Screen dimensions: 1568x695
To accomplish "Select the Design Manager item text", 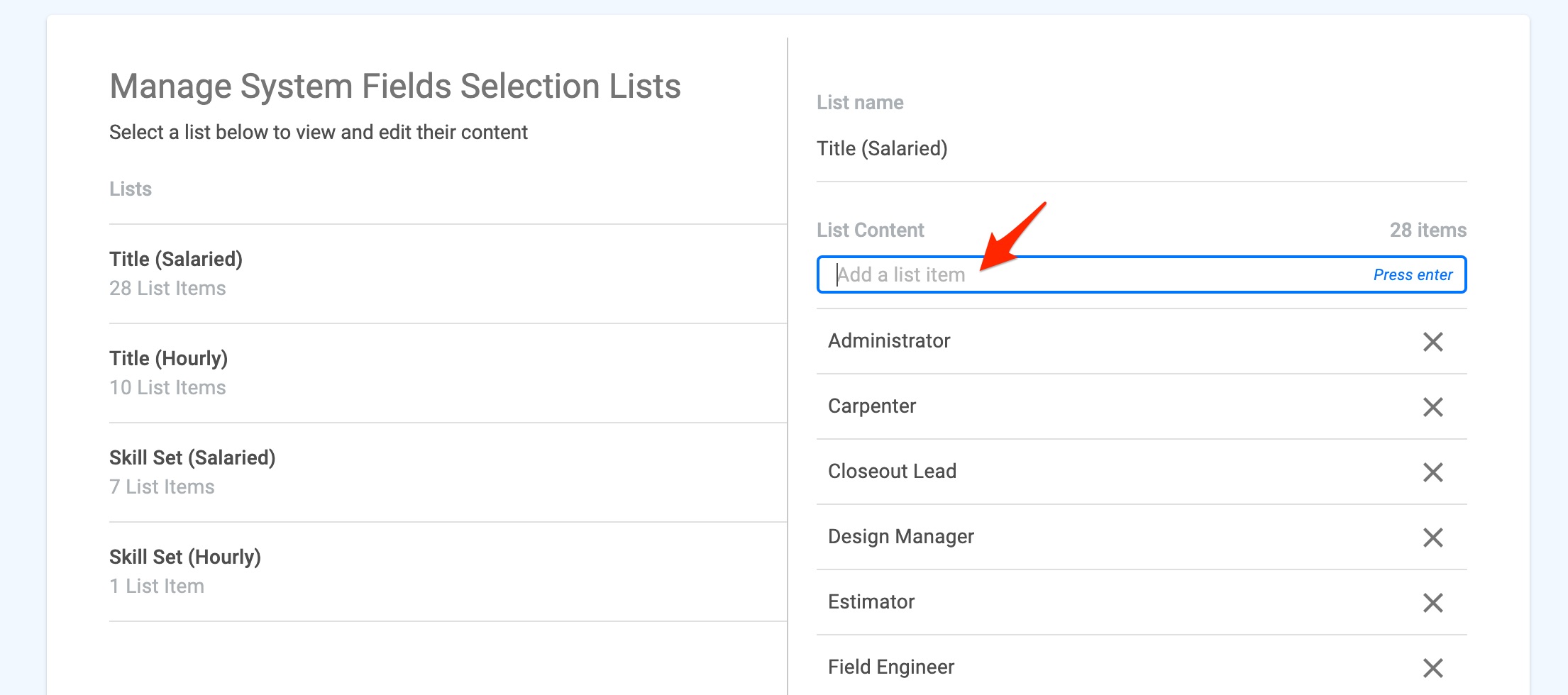I will (901, 537).
